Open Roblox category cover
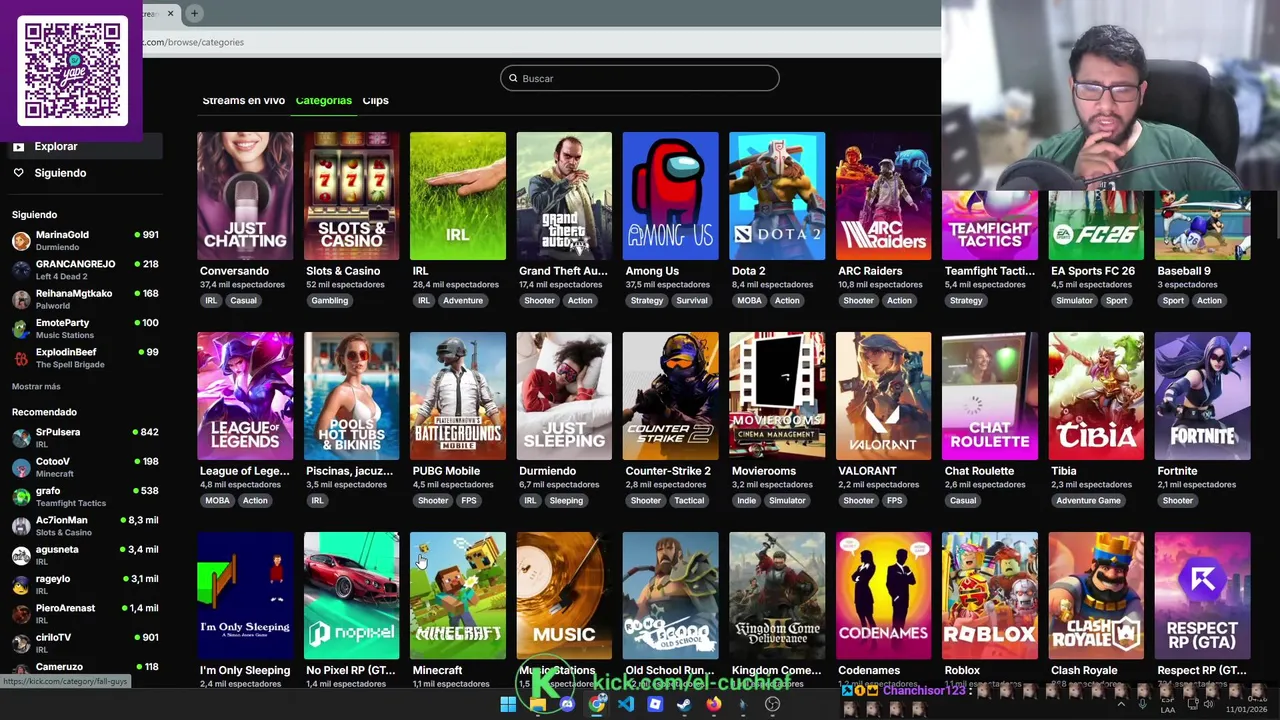The width and height of the screenshot is (1280, 720). click(990, 596)
